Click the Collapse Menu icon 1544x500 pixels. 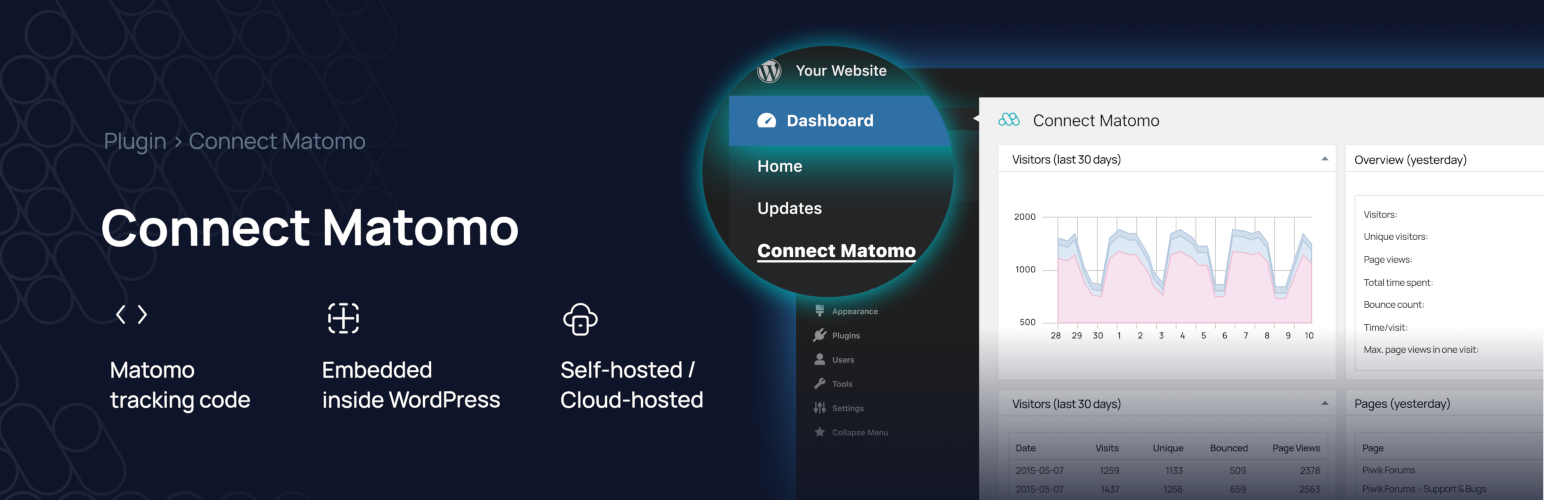(x=820, y=432)
